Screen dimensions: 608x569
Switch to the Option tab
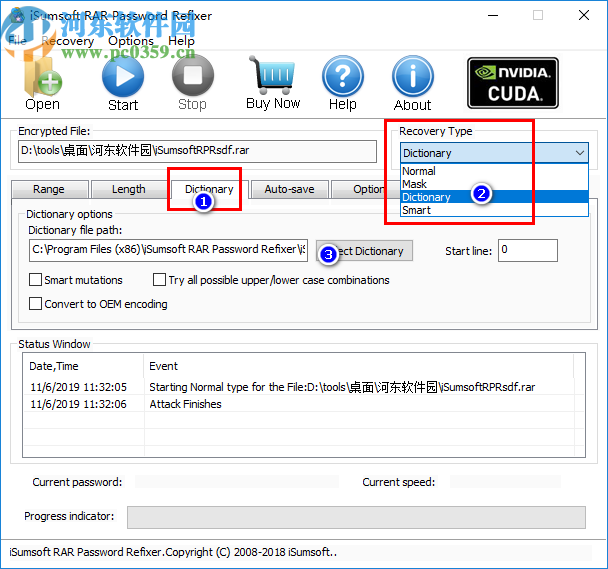coord(368,189)
